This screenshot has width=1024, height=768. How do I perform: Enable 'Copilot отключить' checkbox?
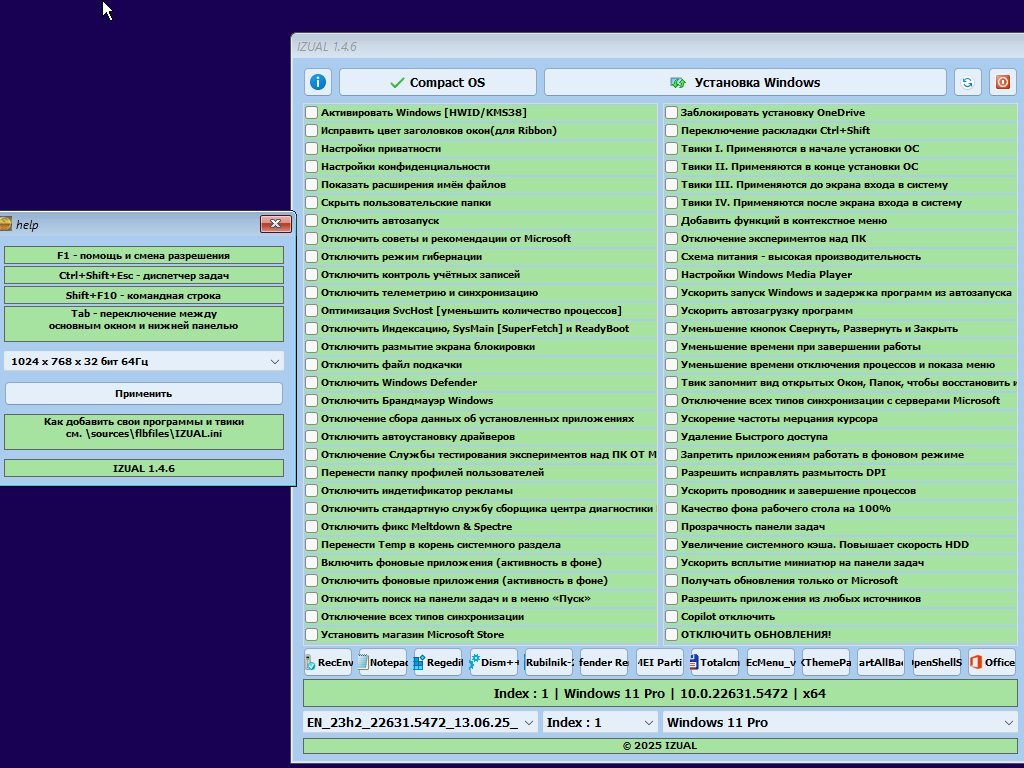671,616
